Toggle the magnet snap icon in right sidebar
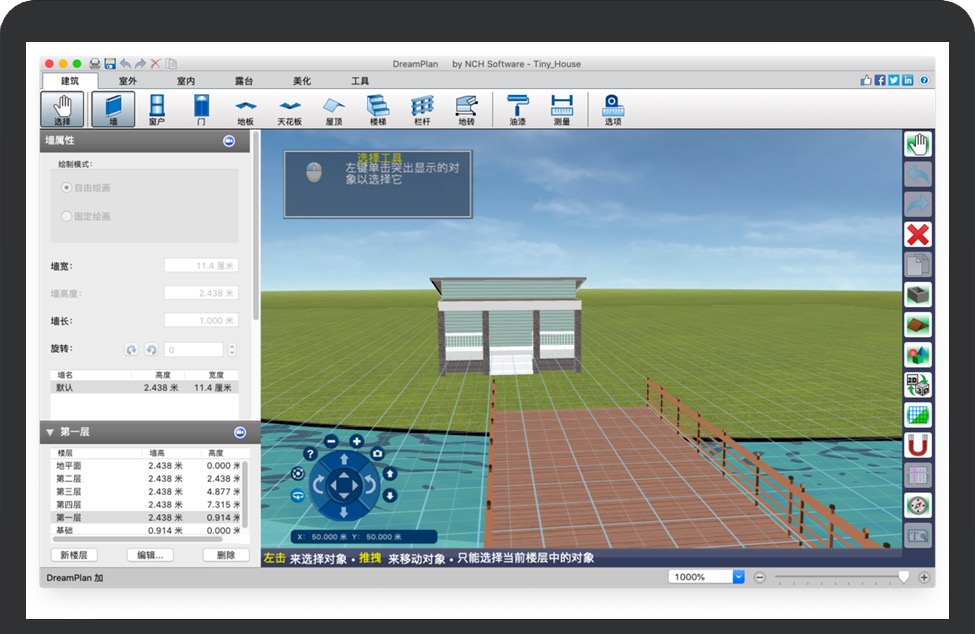This screenshot has height=634, width=975. point(917,445)
